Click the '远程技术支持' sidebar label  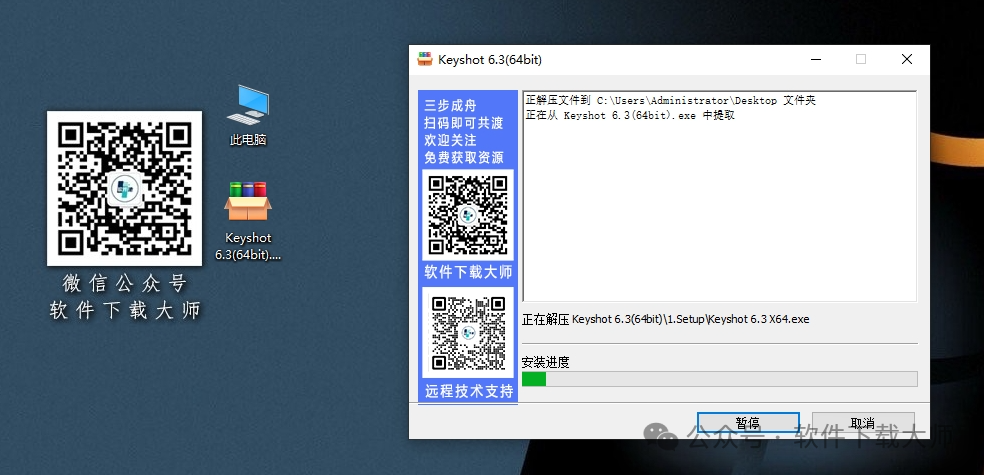tap(468, 392)
